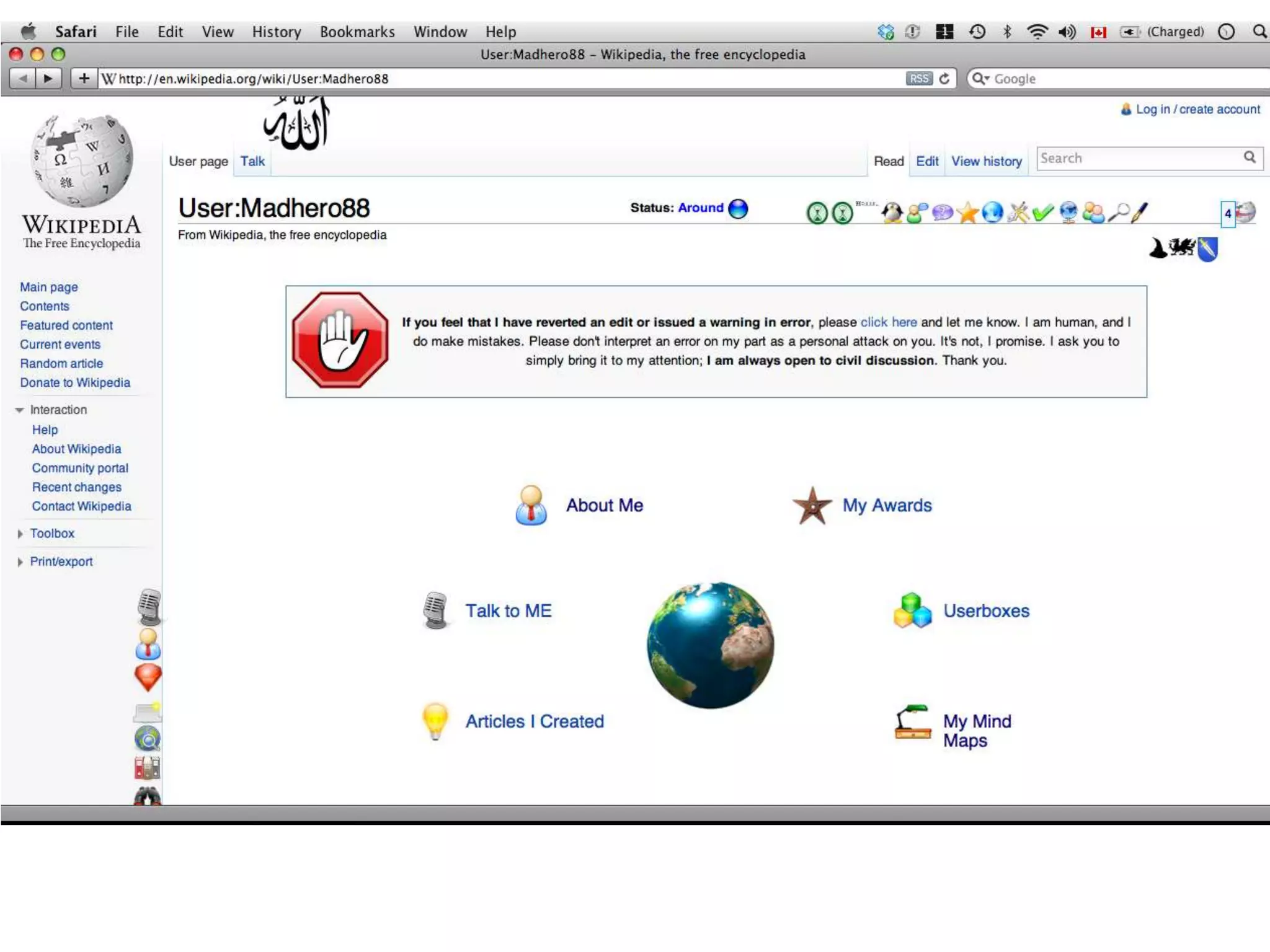Click the green checkmark topicon
The image size is (1270, 952).
(1043, 213)
